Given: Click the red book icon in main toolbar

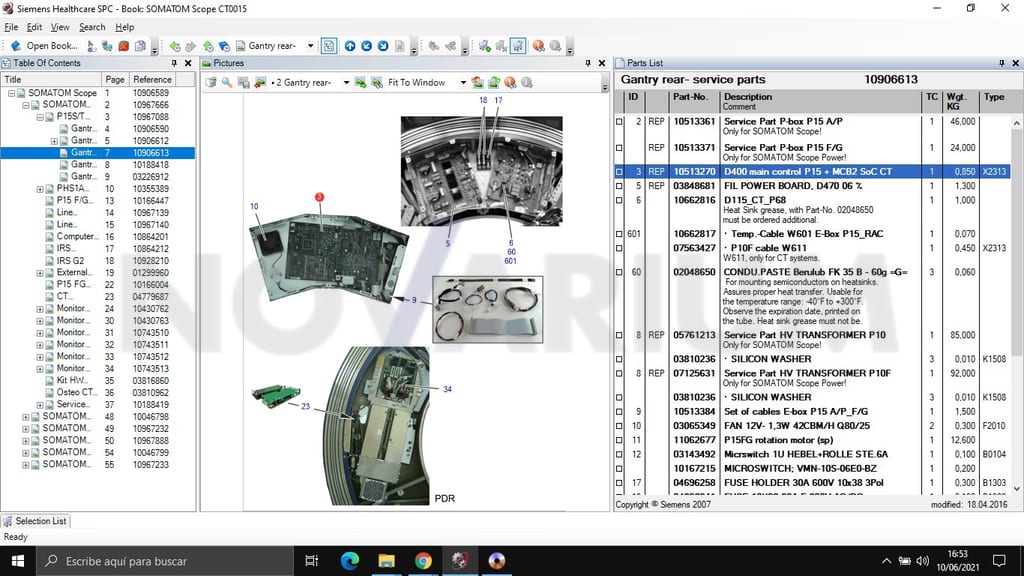Looking at the screenshot, I should pos(123,46).
